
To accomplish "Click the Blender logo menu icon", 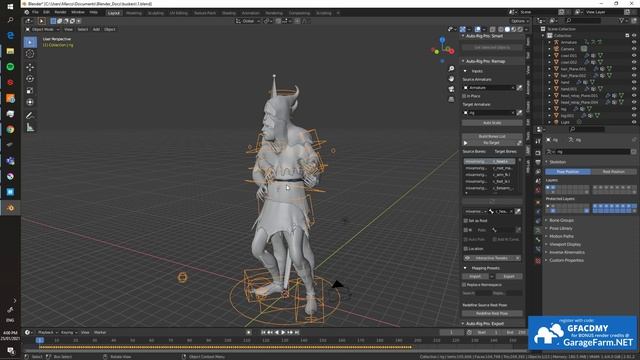I will (x=27, y=12).
